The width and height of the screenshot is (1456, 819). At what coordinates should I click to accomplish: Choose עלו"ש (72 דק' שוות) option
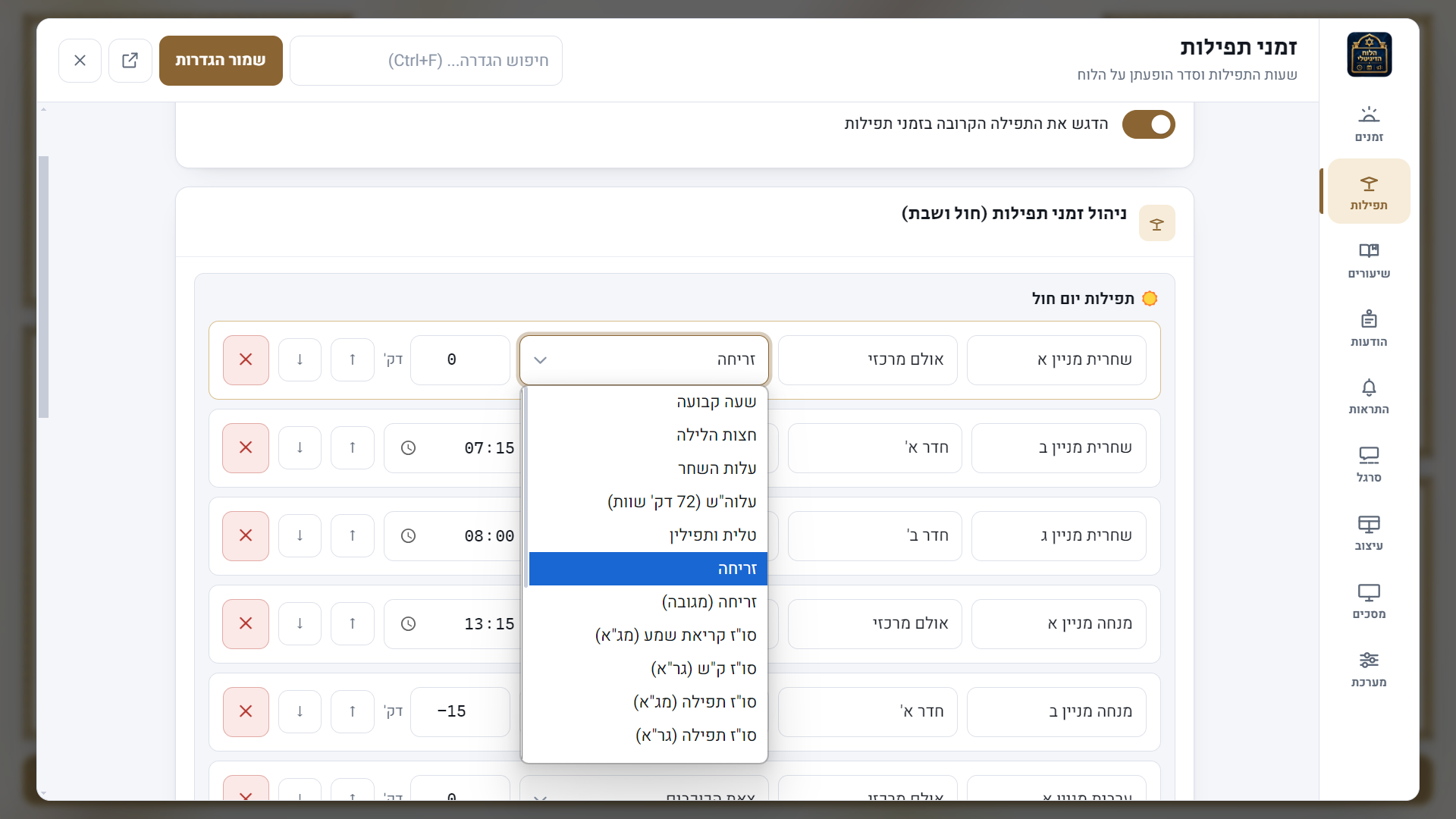coord(648,502)
